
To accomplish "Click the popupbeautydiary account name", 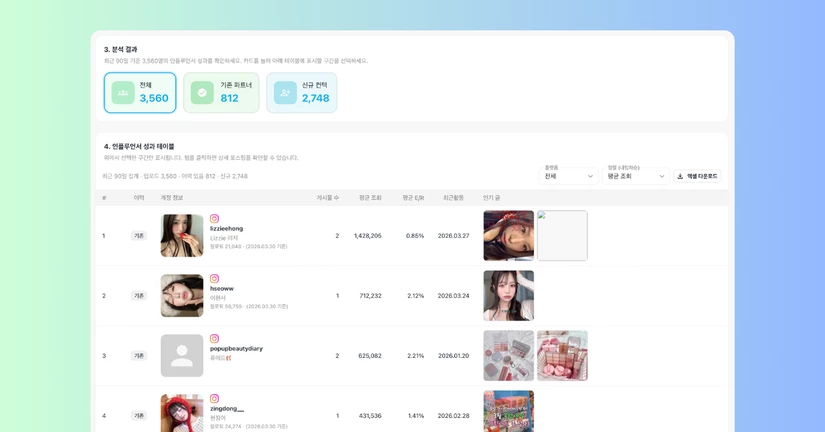I will [236, 348].
